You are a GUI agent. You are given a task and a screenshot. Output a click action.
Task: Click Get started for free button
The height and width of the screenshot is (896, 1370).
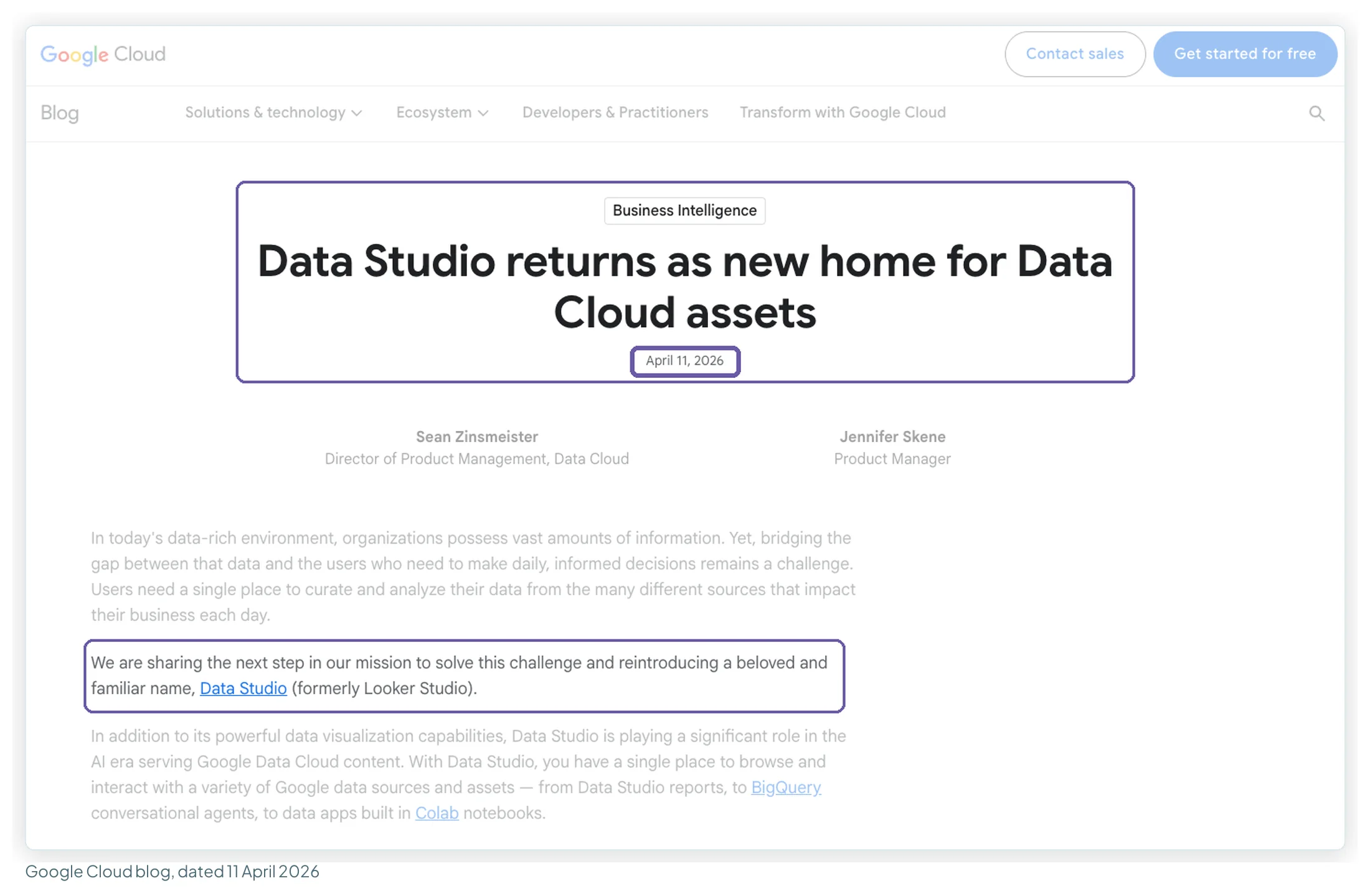tap(1245, 54)
